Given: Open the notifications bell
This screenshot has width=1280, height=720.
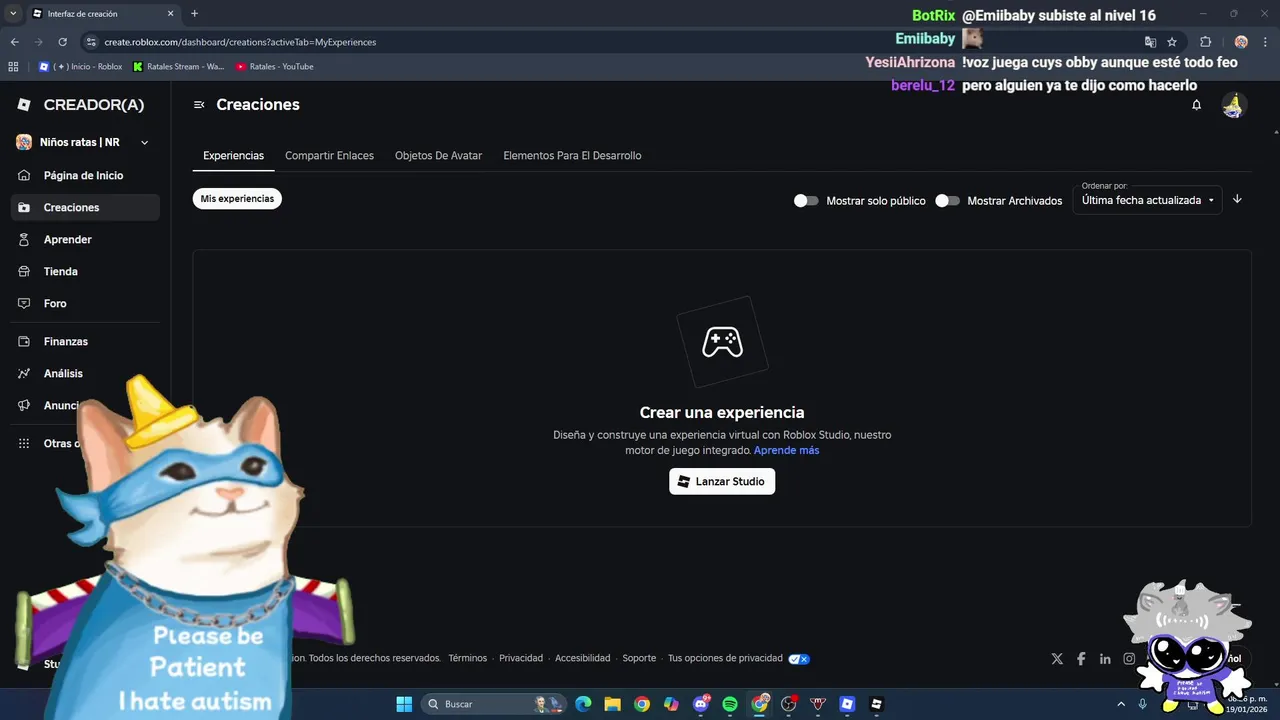Looking at the screenshot, I should tap(1196, 105).
